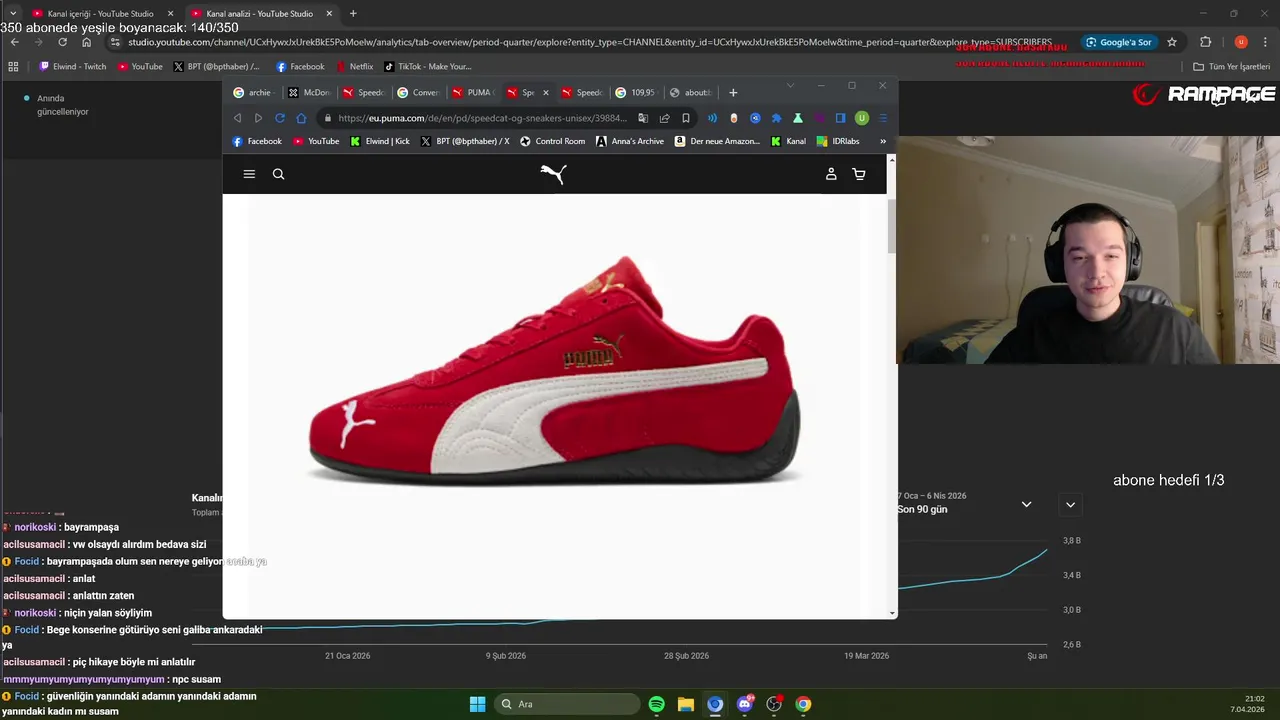Open 'Elwind - Twitch' bookmark in back browser
Viewport: 1280px width, 720px height.
(x=72, y=66)
